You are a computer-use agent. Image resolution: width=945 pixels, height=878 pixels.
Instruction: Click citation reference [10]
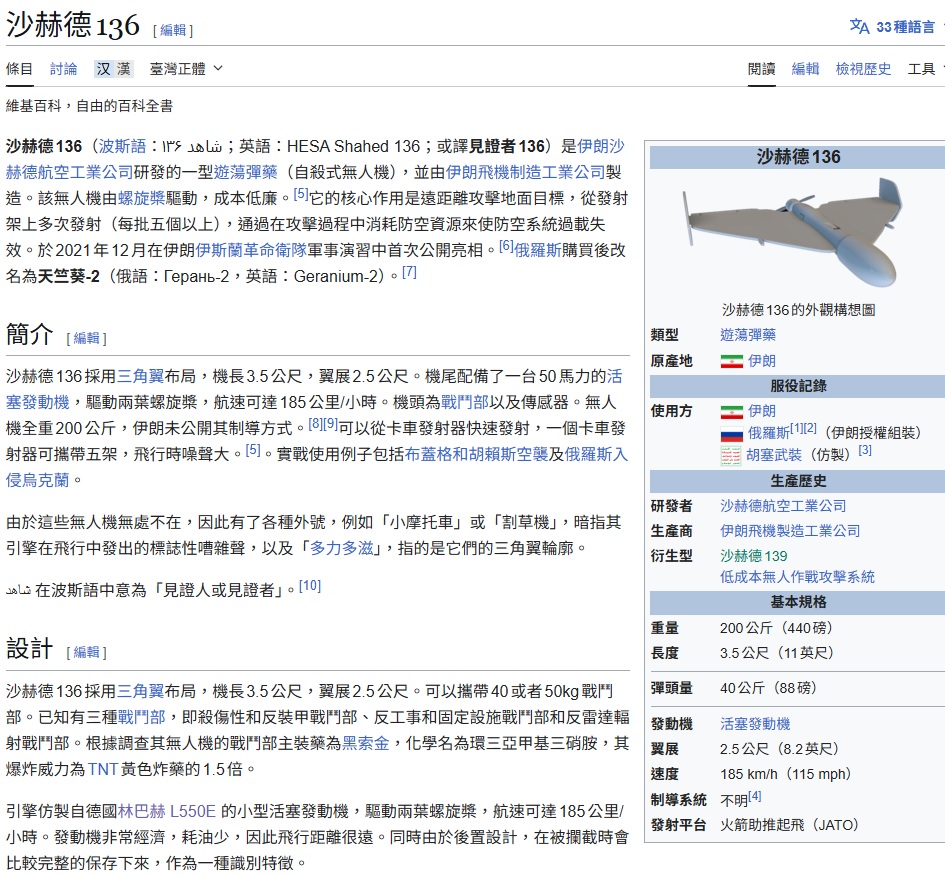[x=310, y=586]
